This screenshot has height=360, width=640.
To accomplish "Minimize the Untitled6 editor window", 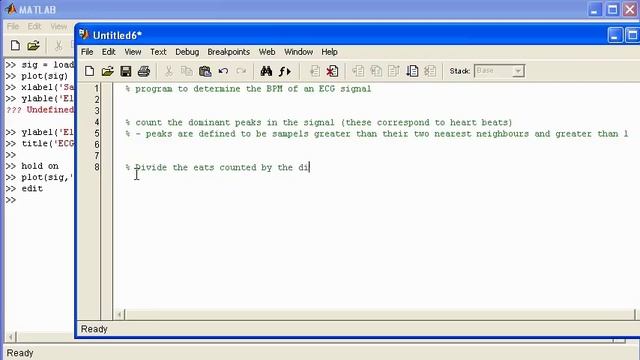I will (x=615, y=35).
